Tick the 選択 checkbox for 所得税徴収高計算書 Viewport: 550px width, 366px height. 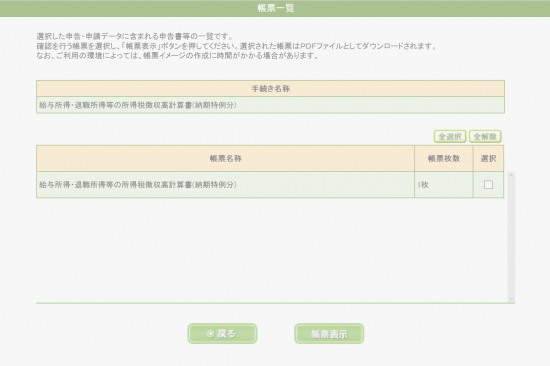click(x=488, y=185)
